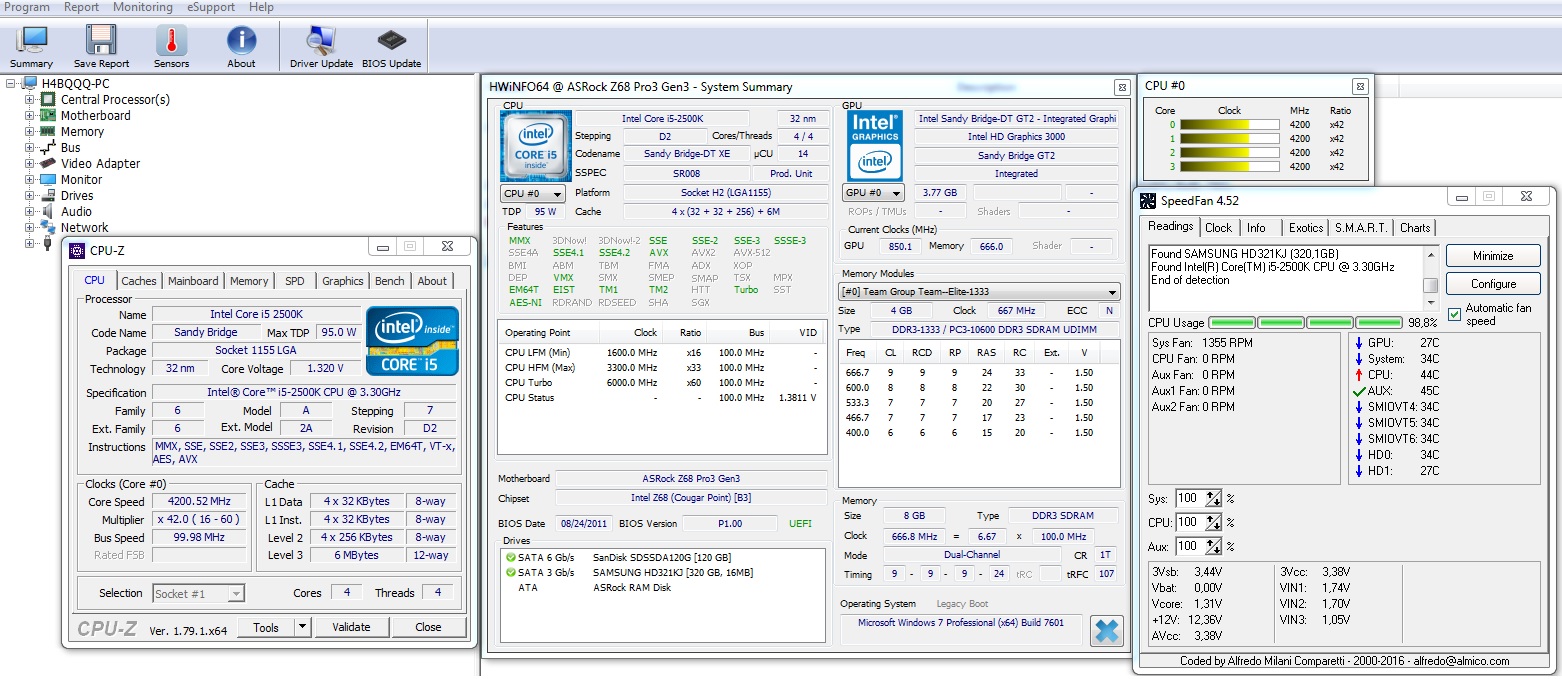Select the Video Adapter tree icon
Image resolution: width=1562 pixels, height=679 pixels.
(47, 163)
